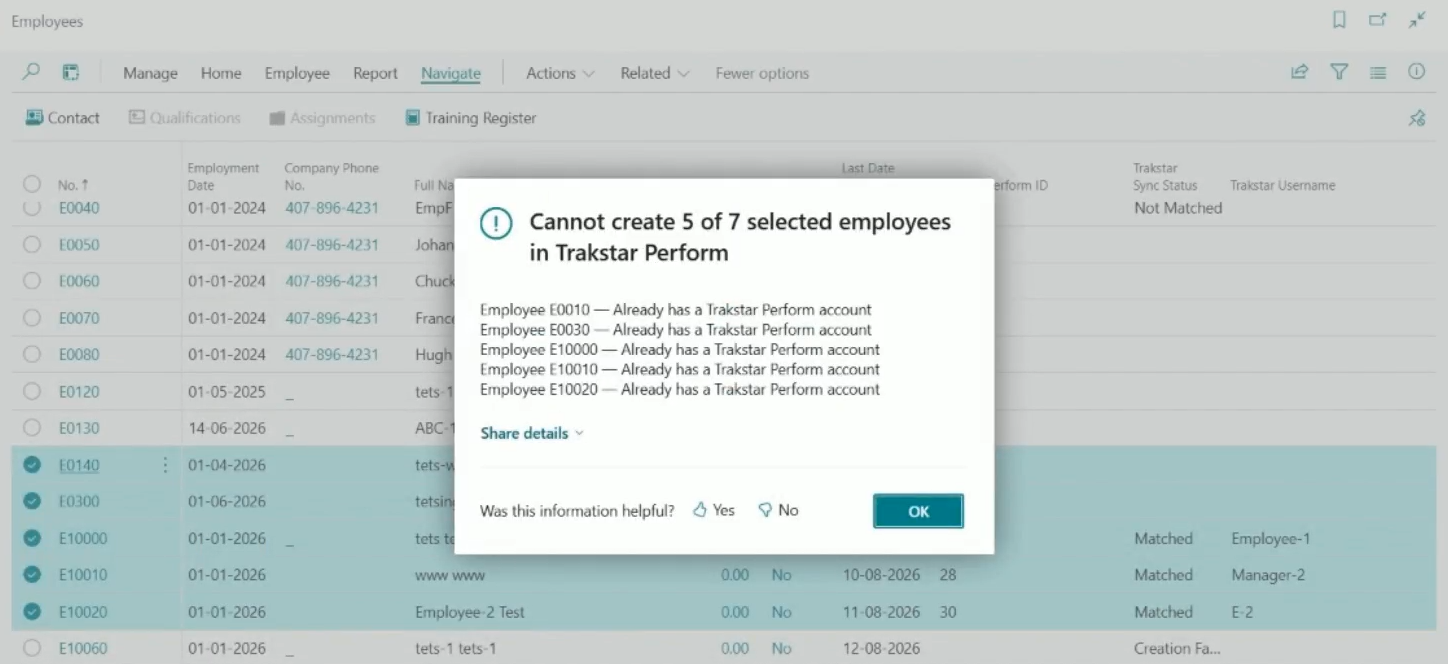Click the pin action bar icon
The image size is (1448, 664).
(x=1416, y=118)
